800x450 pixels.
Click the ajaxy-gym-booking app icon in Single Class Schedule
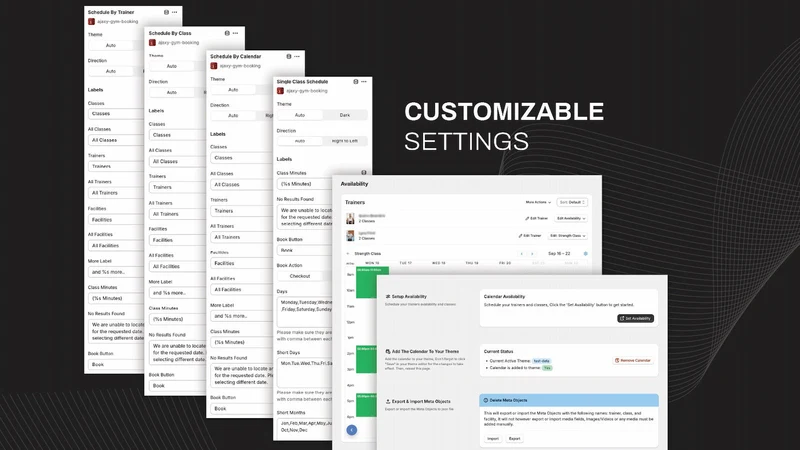pos(280,91)
